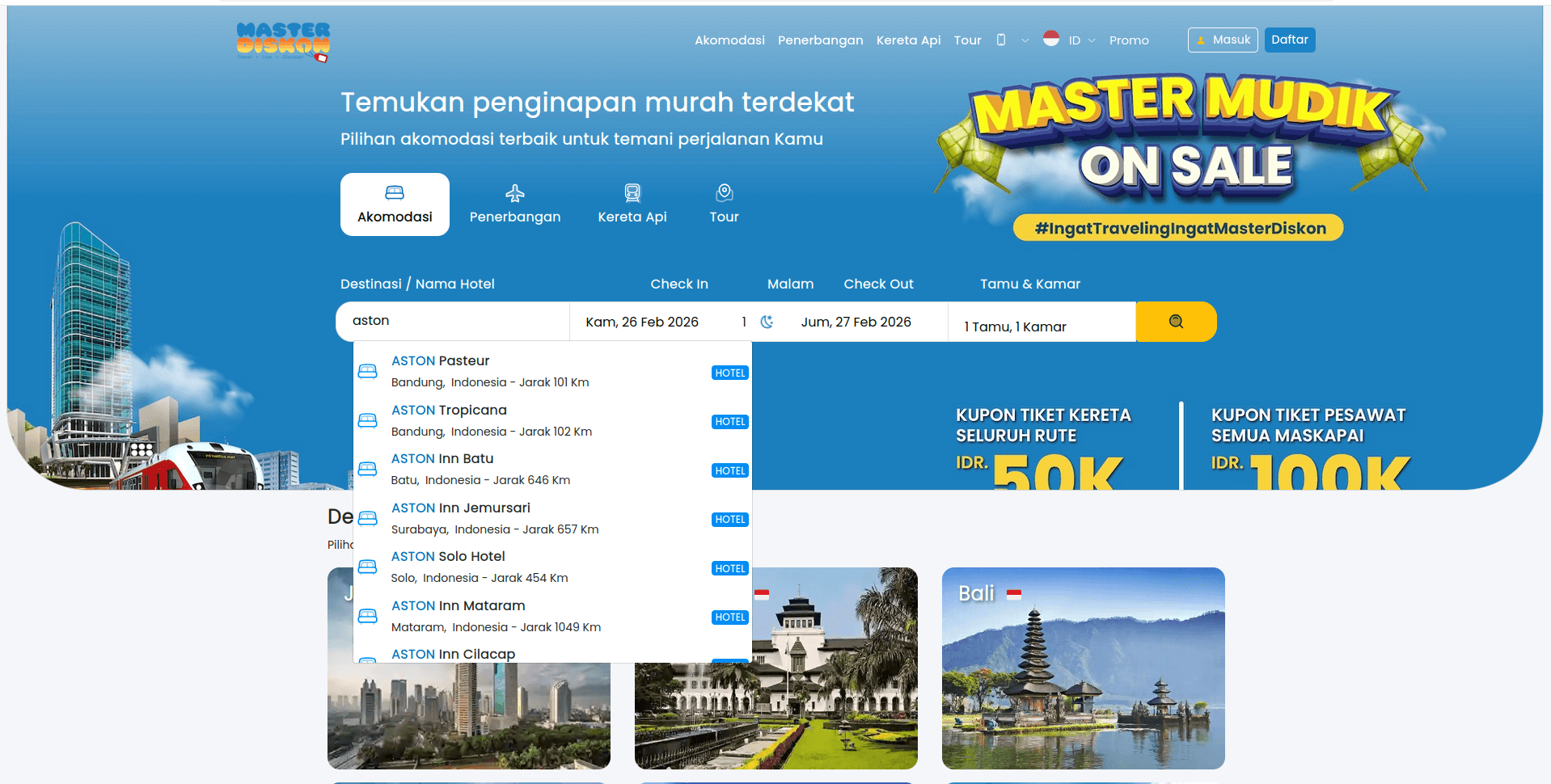Image resolution: width=1551 pixels, height=784 pixels.
Task: Click the Indonesian flag language icon
Action: point(1050,38)
